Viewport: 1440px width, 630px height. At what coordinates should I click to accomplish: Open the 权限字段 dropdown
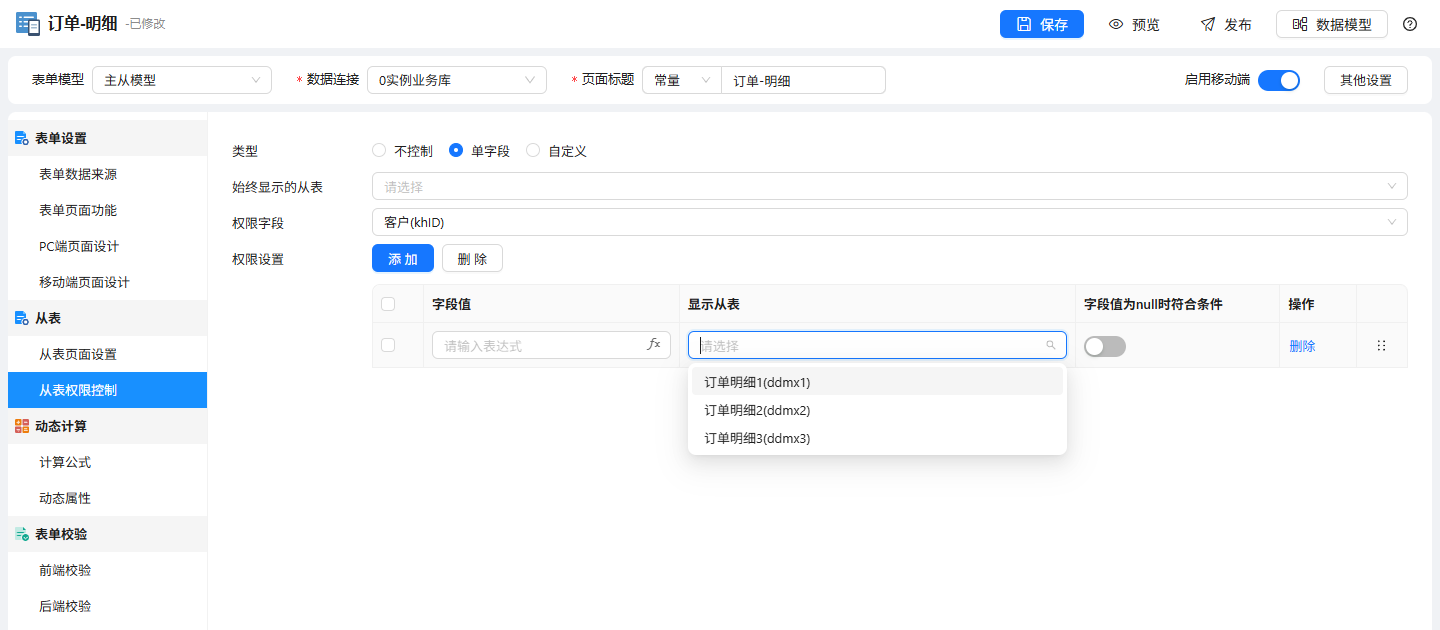[890, 222]
